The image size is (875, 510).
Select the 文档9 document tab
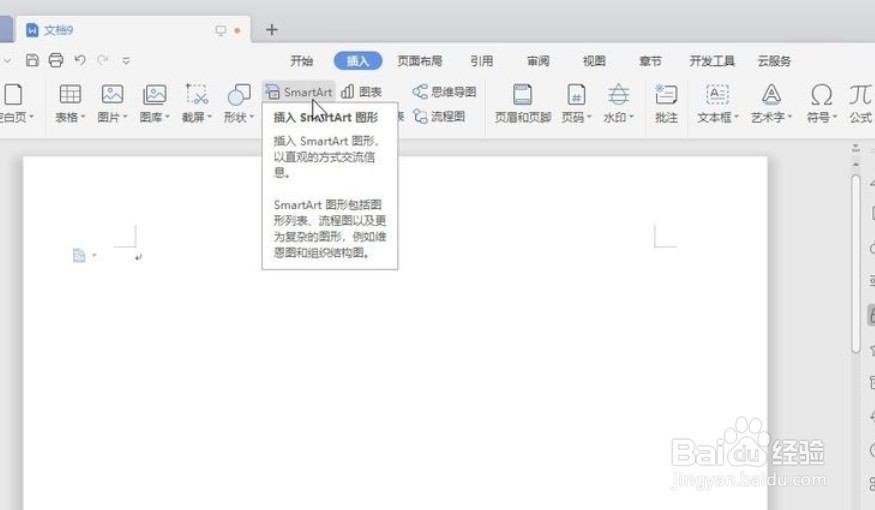(133, 30)
